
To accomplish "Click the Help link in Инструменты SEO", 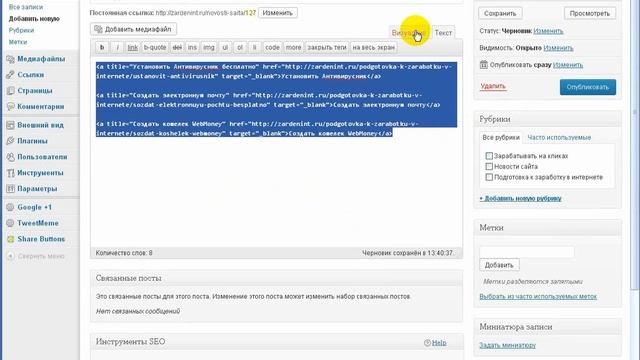I will (439, 343).
